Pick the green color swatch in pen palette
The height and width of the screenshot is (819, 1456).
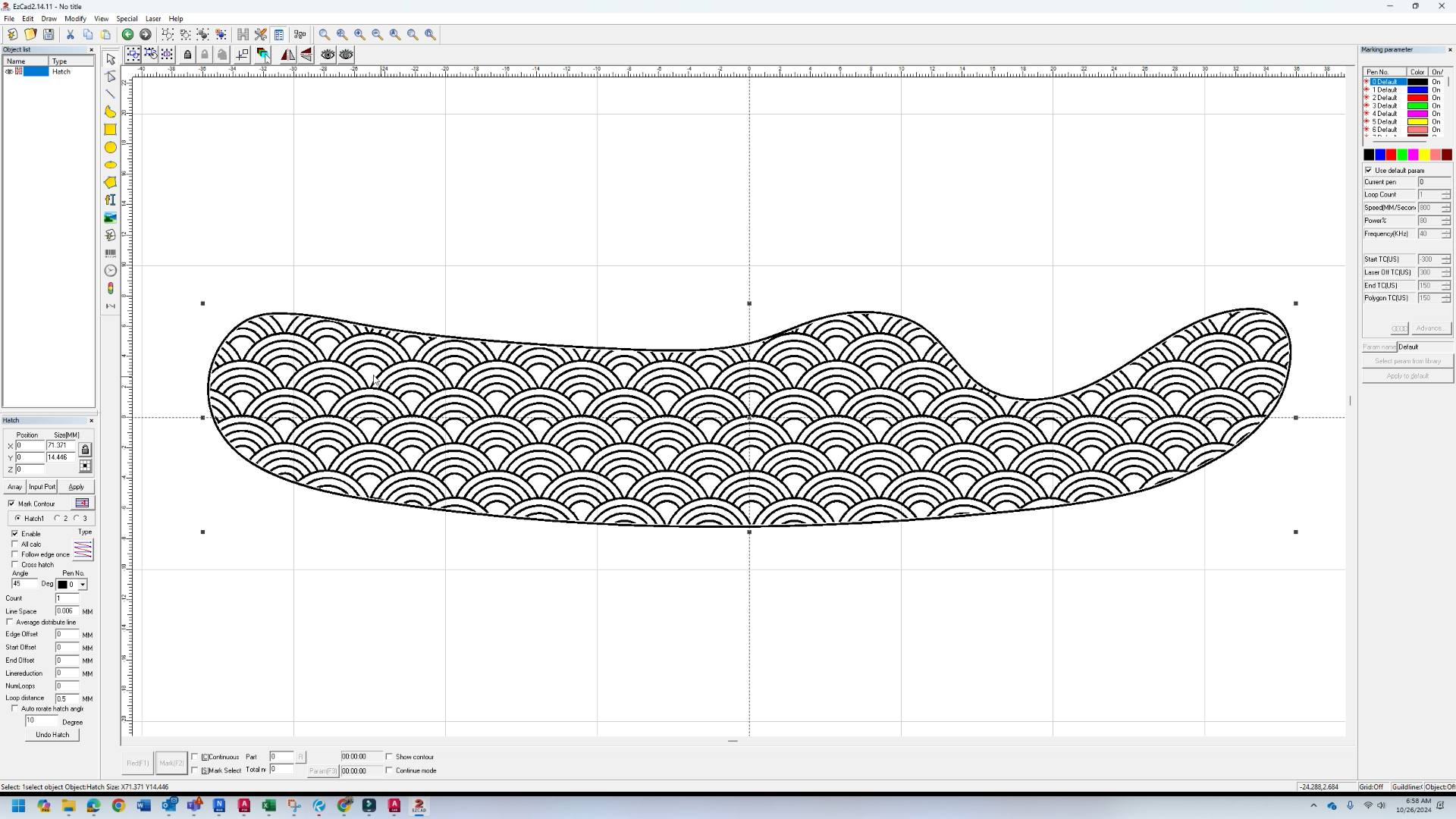[1402, 155]
